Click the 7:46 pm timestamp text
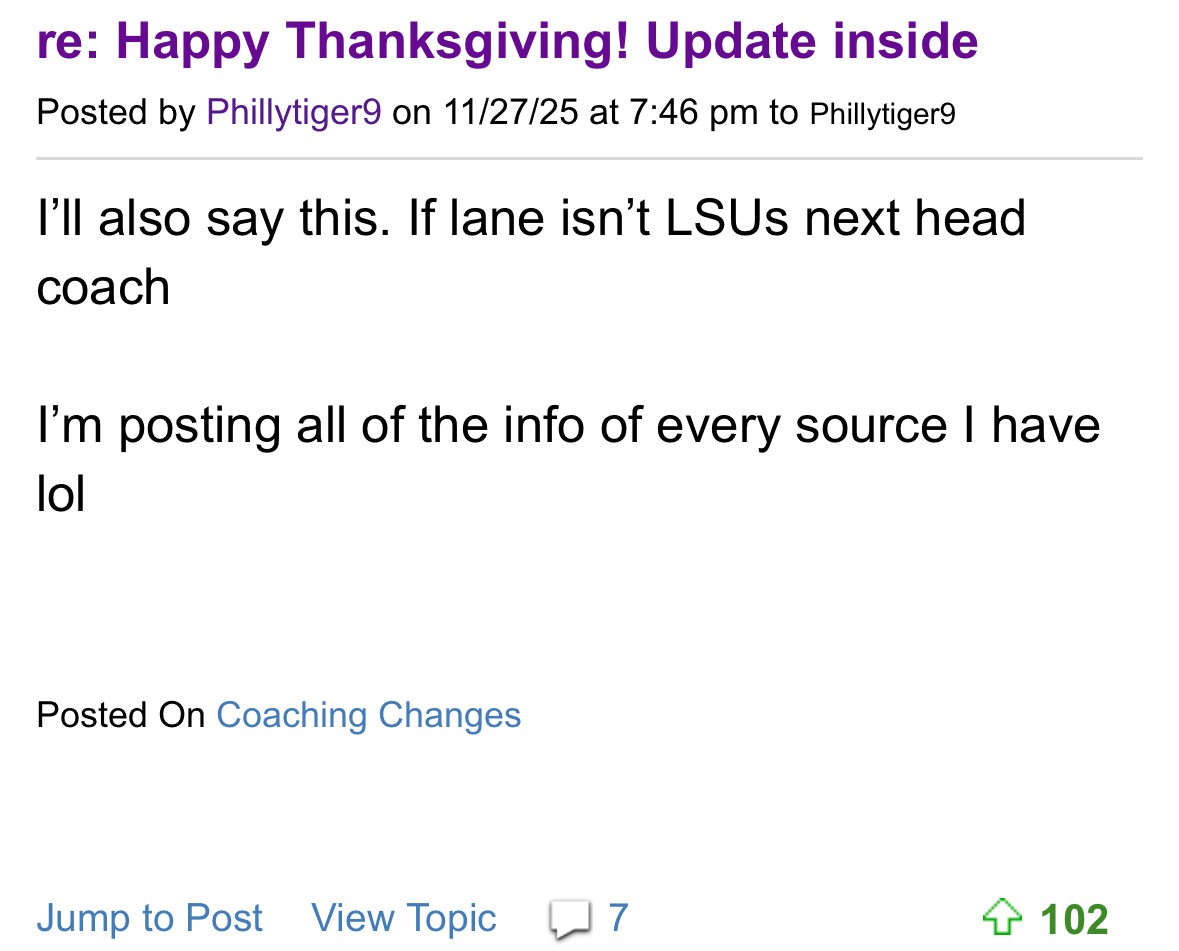1179x951 pixels. (693, 113)
